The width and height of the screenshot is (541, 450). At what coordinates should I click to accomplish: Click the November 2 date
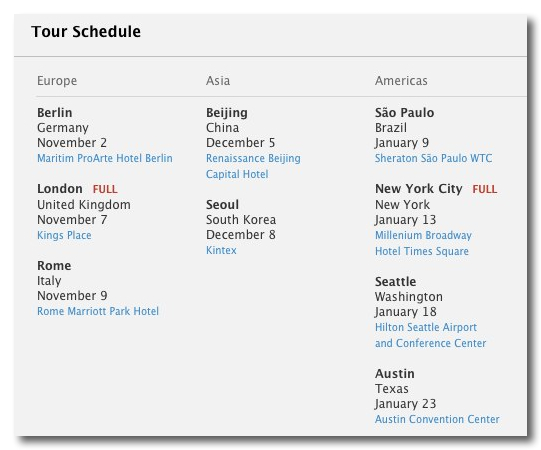click(x=72, y=143)
